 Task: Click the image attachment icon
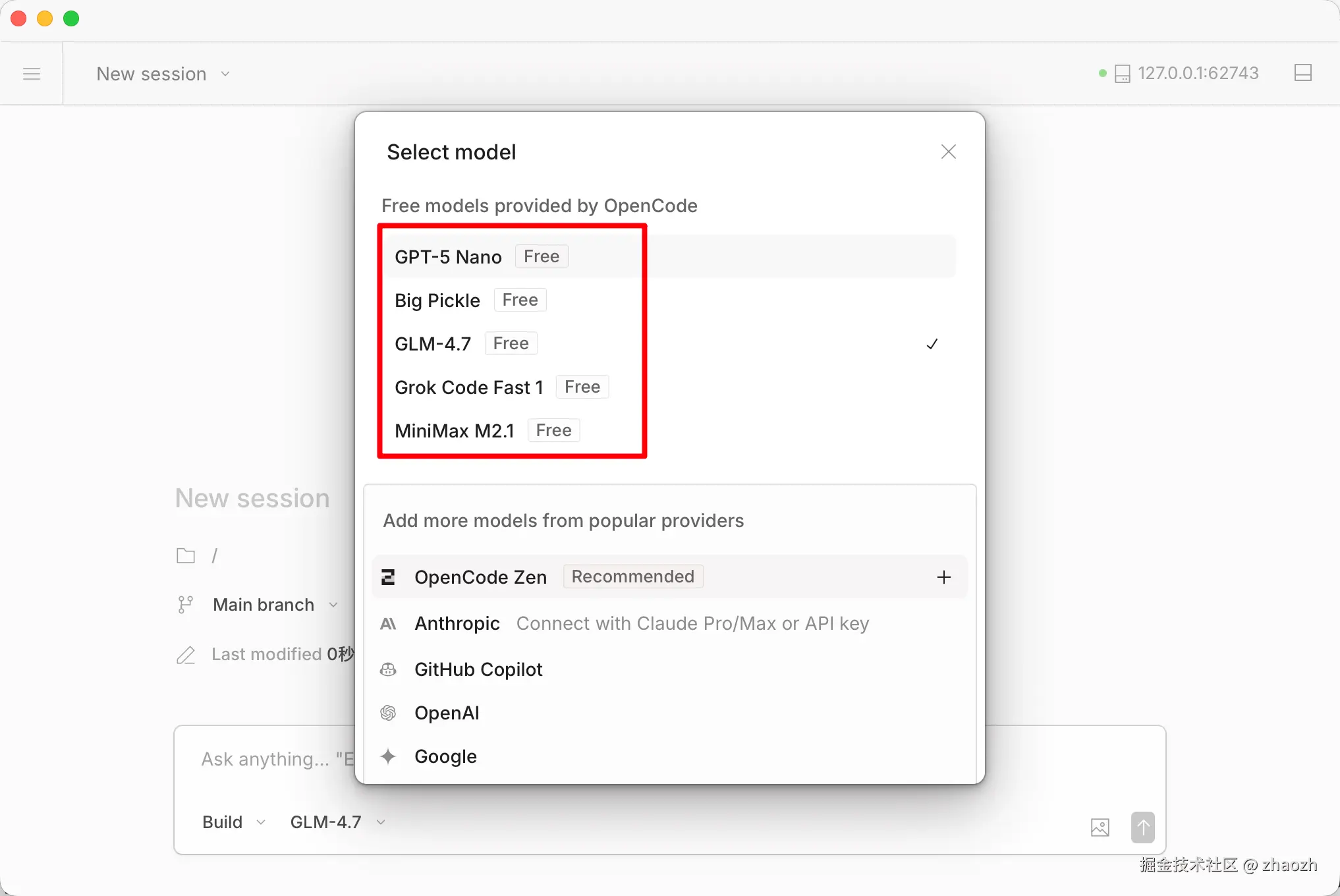(1100, 827)
